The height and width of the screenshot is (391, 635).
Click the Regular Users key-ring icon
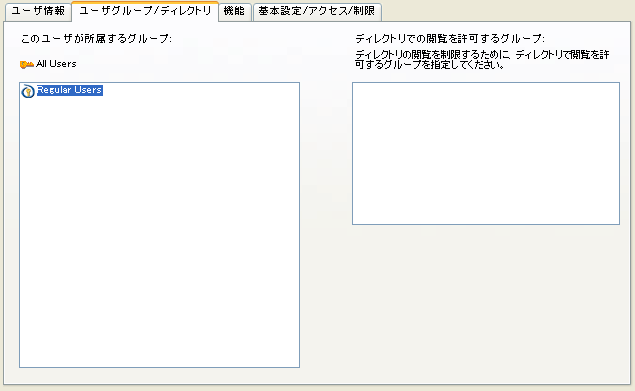28,91
